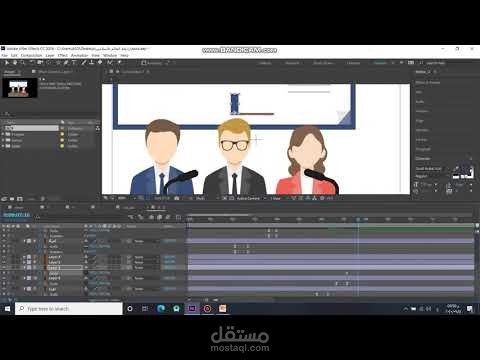The width and height of the screenshot is (480, 360).
Task: Open the Windows Start menu
Action: click(7, 309)
